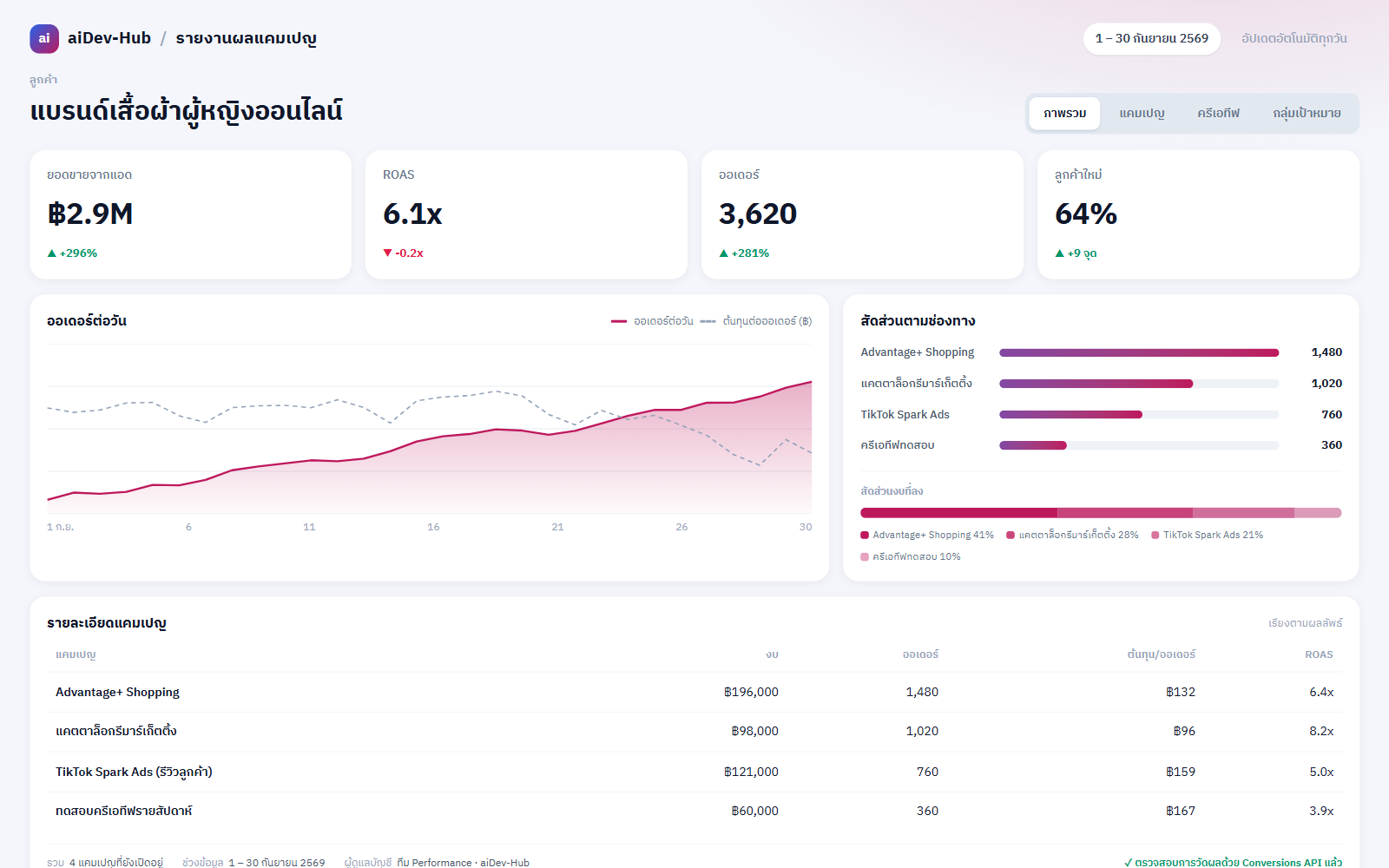Image resolution: width=1389 pixels, height=868 pixels.
Task: Click the Advantage+ Shopping 41% legend swatch
Action: pos(865,536)
